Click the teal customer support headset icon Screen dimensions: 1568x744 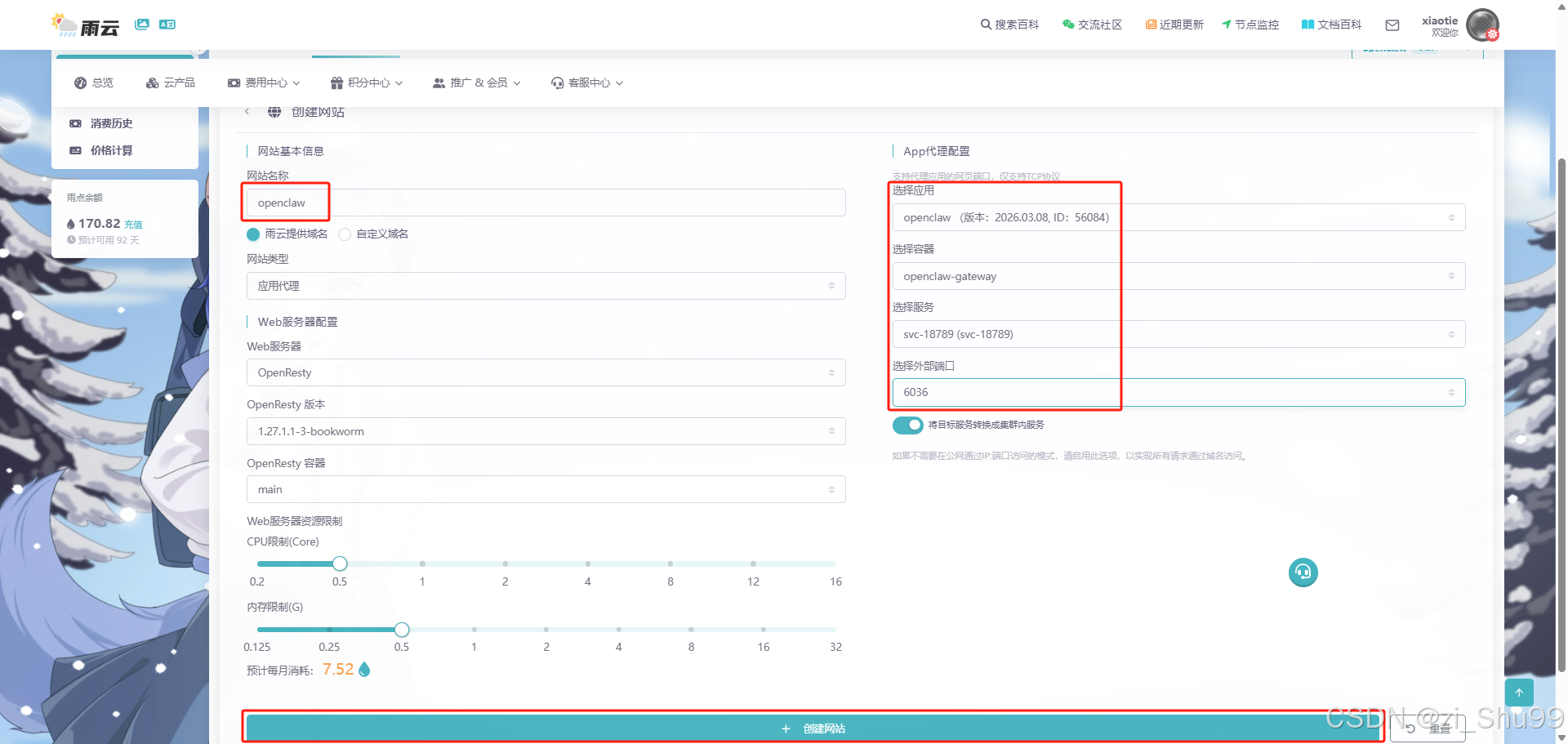coord(1303,572)
